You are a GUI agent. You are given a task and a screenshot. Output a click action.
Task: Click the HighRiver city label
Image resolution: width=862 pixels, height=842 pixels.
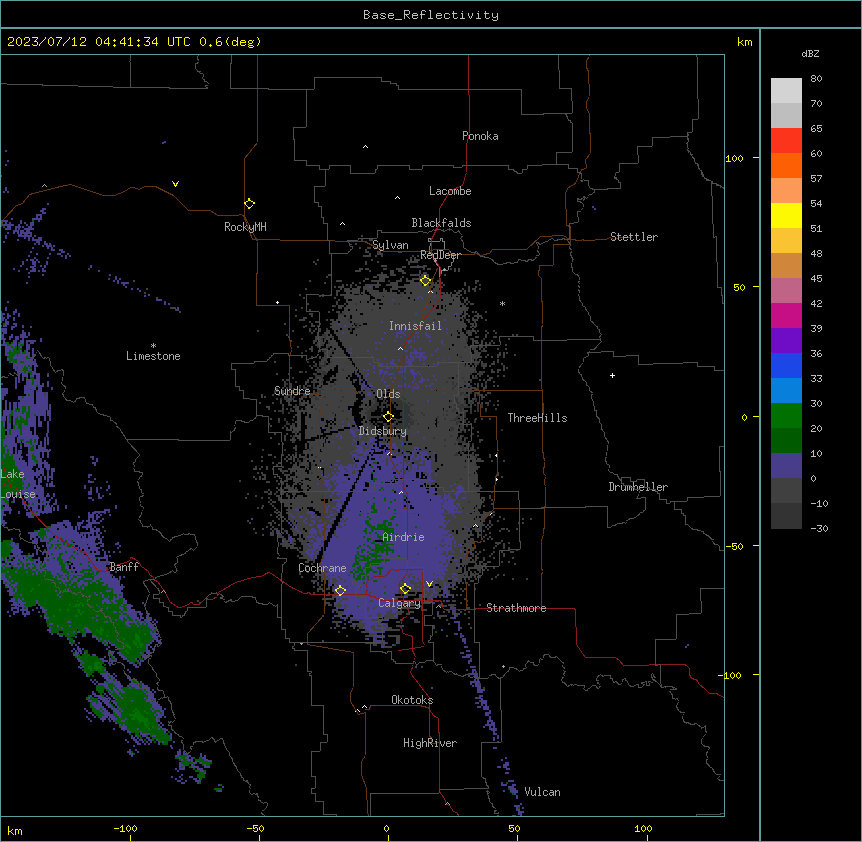click(x=429, y=743)
